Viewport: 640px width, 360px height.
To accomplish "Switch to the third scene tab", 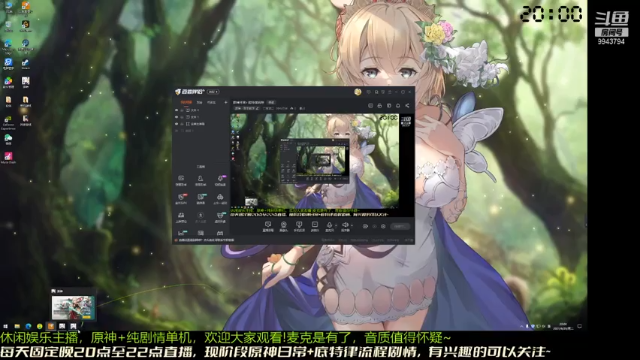I will point(211,102).
